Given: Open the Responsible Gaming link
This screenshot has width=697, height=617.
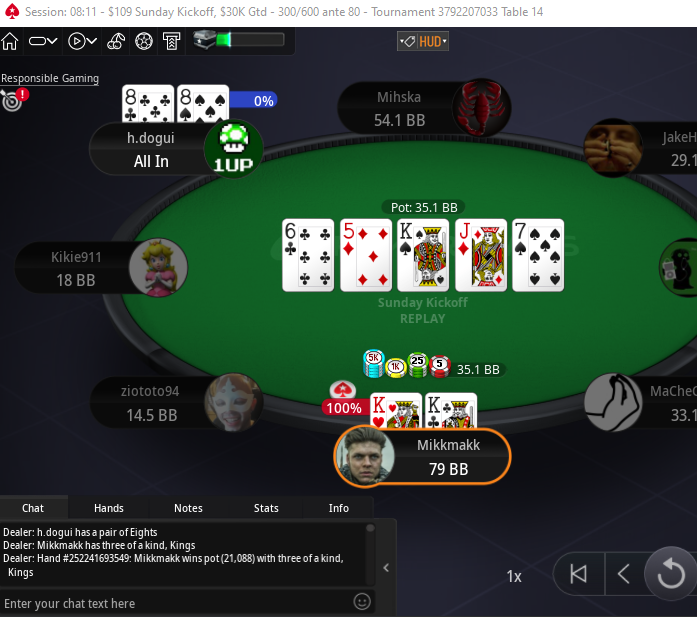Looking at the screenshot, I should (x=50, y=78).
